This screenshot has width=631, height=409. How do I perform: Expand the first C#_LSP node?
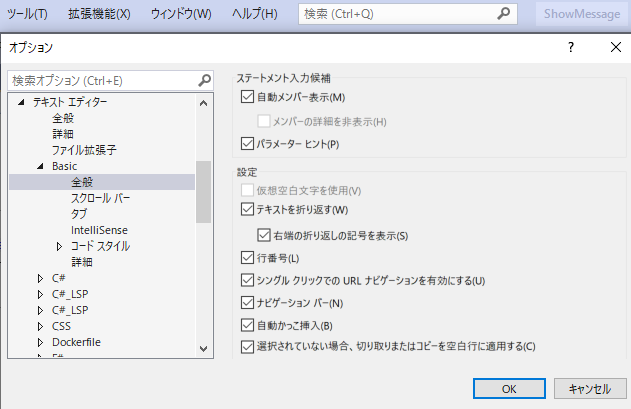(x=40, y=294)
